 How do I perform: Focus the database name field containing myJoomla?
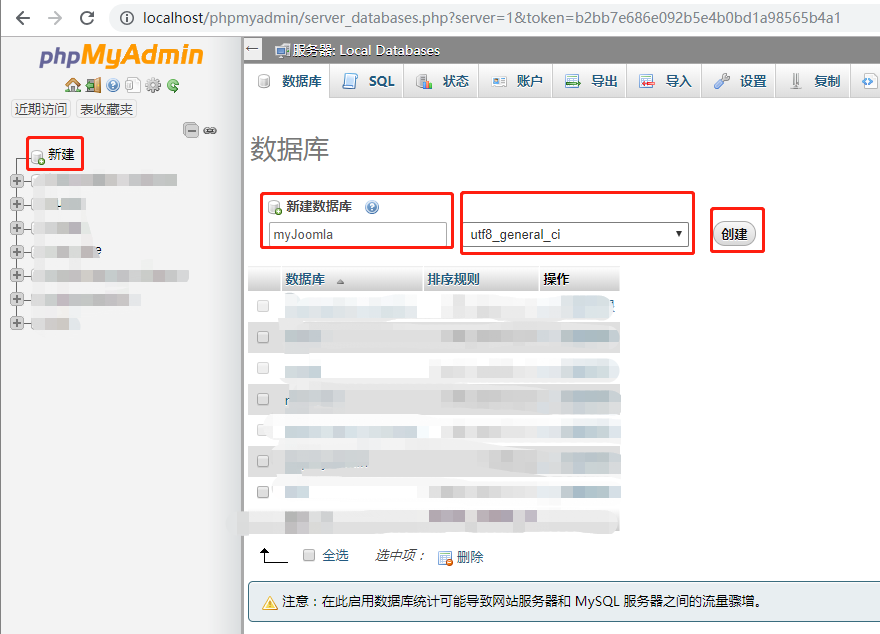[x=358, y=235]
